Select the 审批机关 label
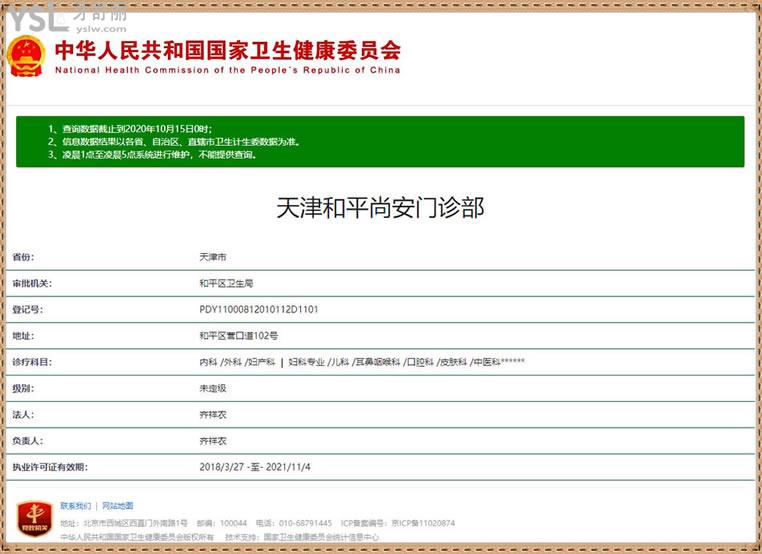The width and height of the screenshot is (762, 554). pos(32,283)
